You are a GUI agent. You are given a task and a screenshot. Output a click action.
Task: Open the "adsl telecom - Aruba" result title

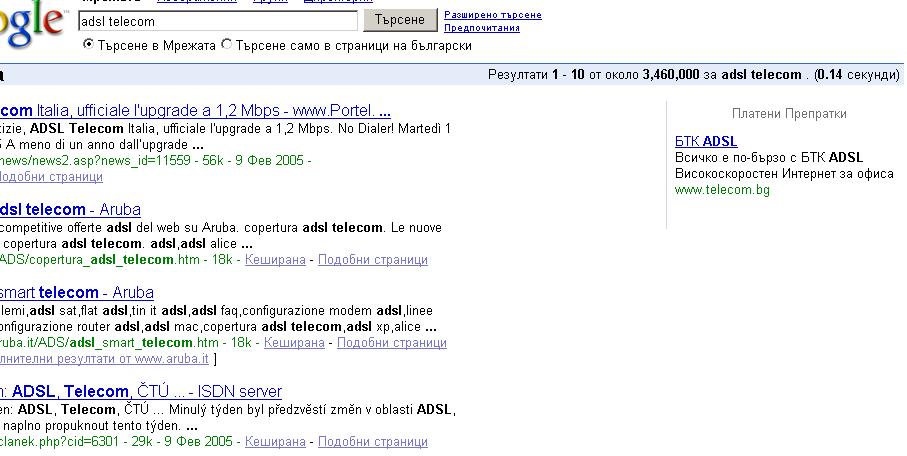(70, 209)
